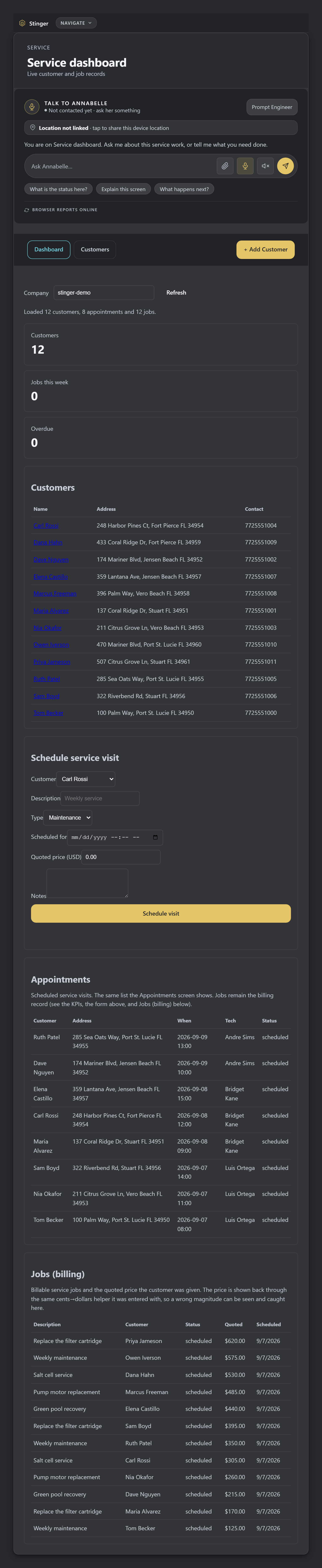Attach a file with the paperclip icon
The height and width of the screenshot is (1568, 322).
225,166
